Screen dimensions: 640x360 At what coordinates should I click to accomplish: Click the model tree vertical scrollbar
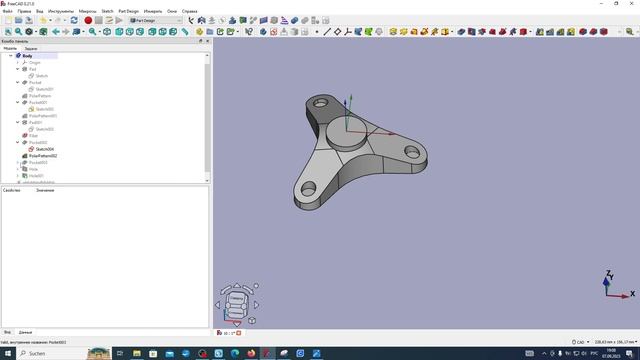(207, 118)
